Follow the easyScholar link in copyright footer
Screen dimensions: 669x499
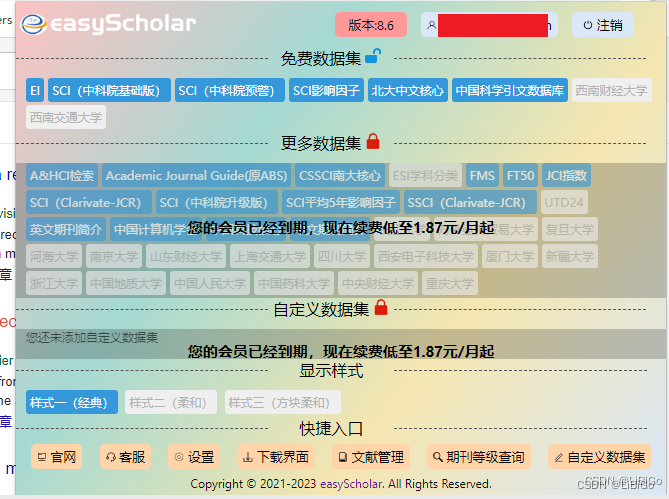coord(351,484)
